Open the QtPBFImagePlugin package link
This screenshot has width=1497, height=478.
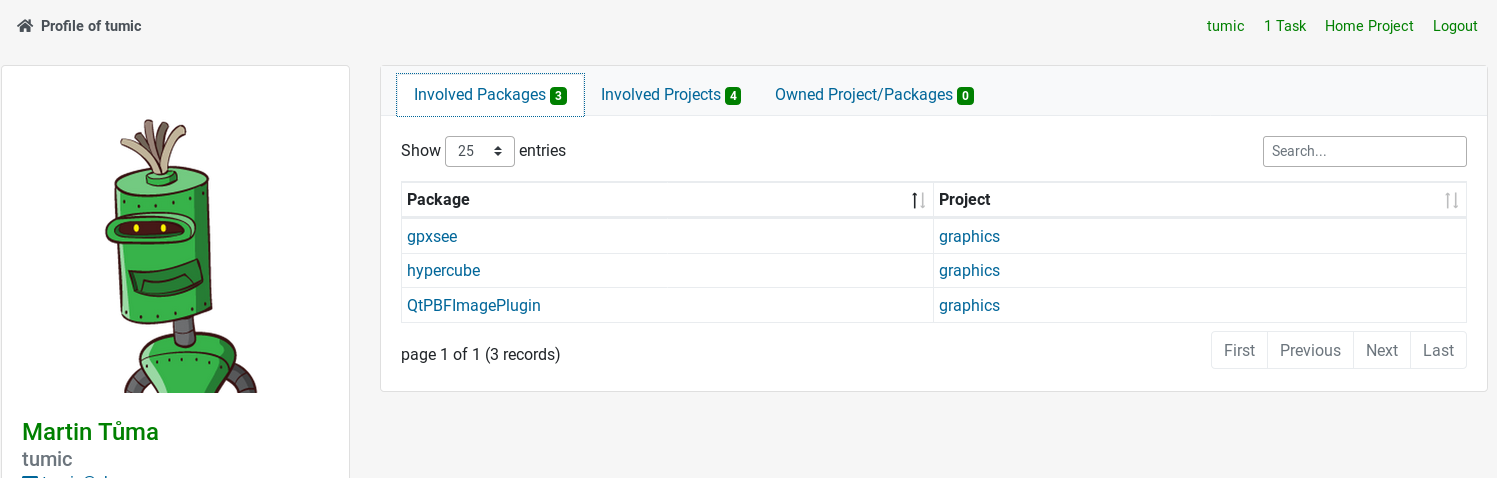point(474,306)
